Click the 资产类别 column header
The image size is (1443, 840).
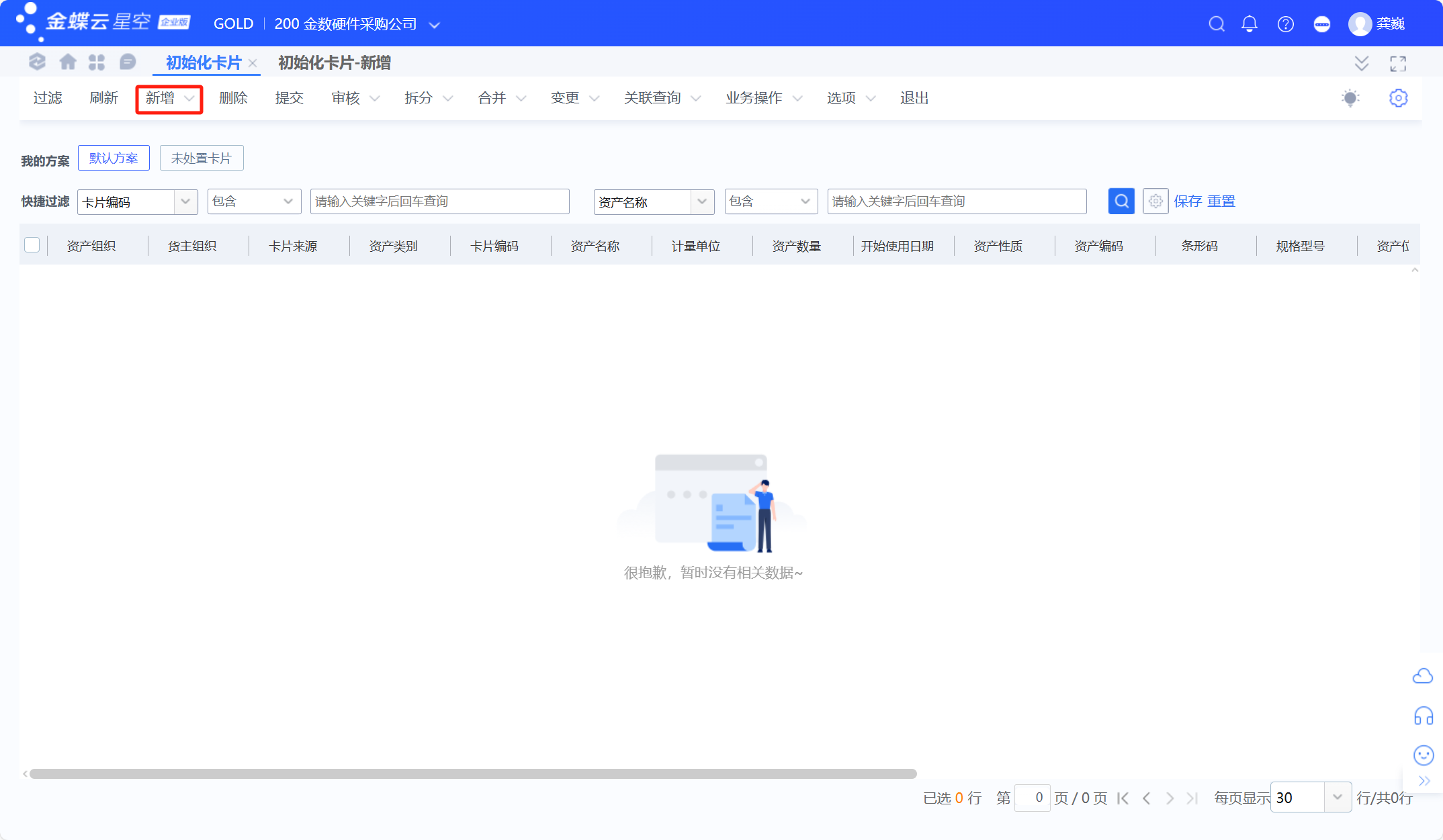coord(394,246)
